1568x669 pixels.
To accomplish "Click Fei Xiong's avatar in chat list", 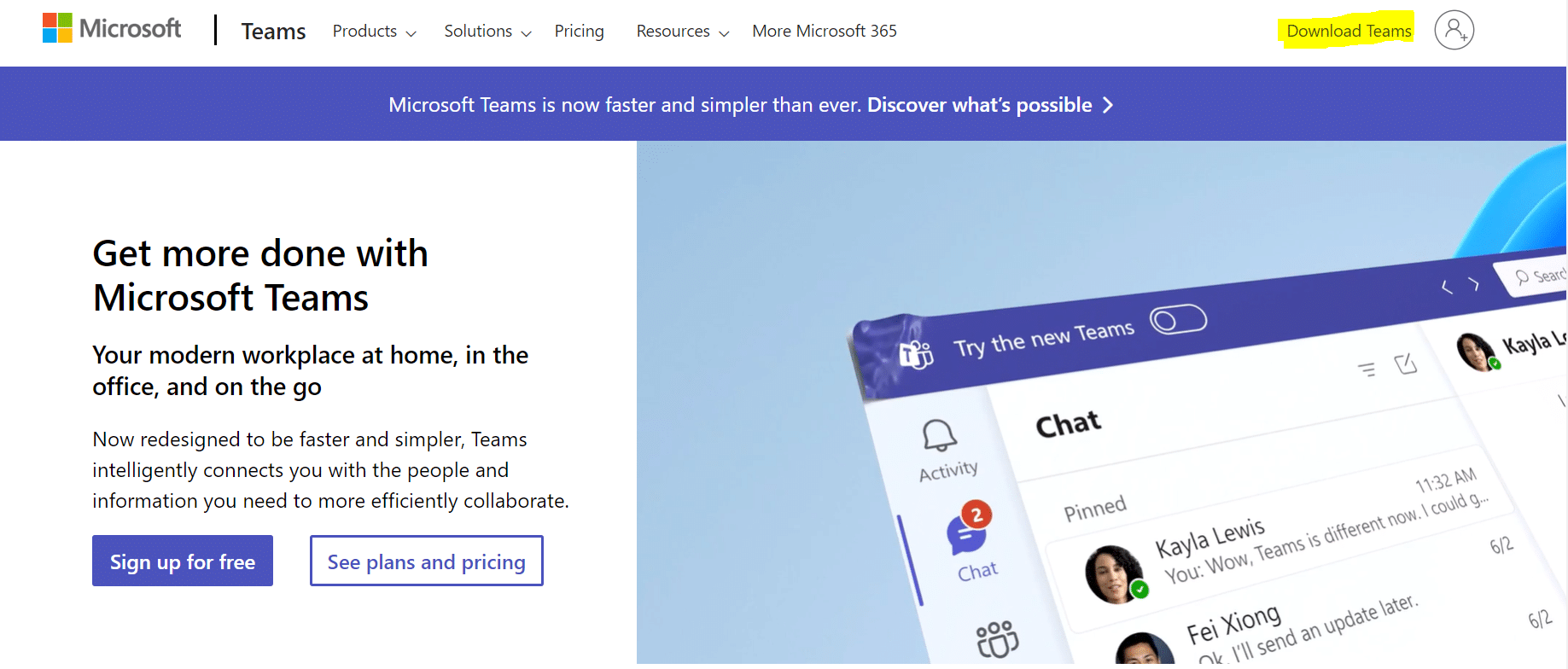I will (x=1144, y=650).
